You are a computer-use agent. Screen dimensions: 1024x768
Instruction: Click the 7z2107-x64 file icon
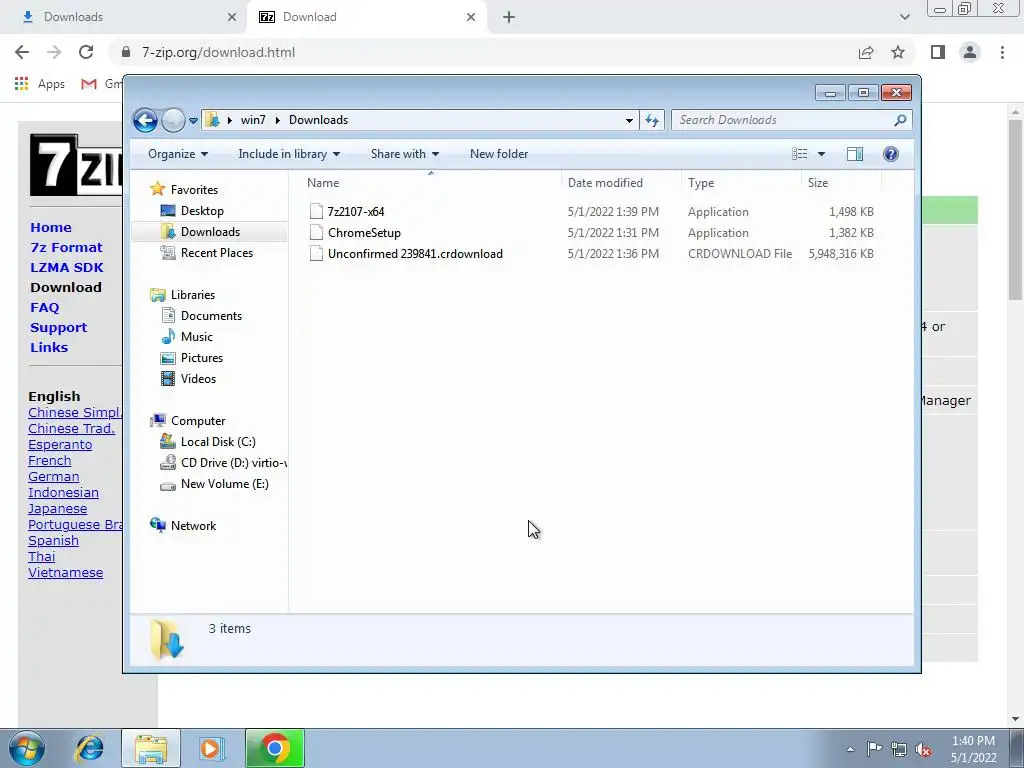(316, 212)
